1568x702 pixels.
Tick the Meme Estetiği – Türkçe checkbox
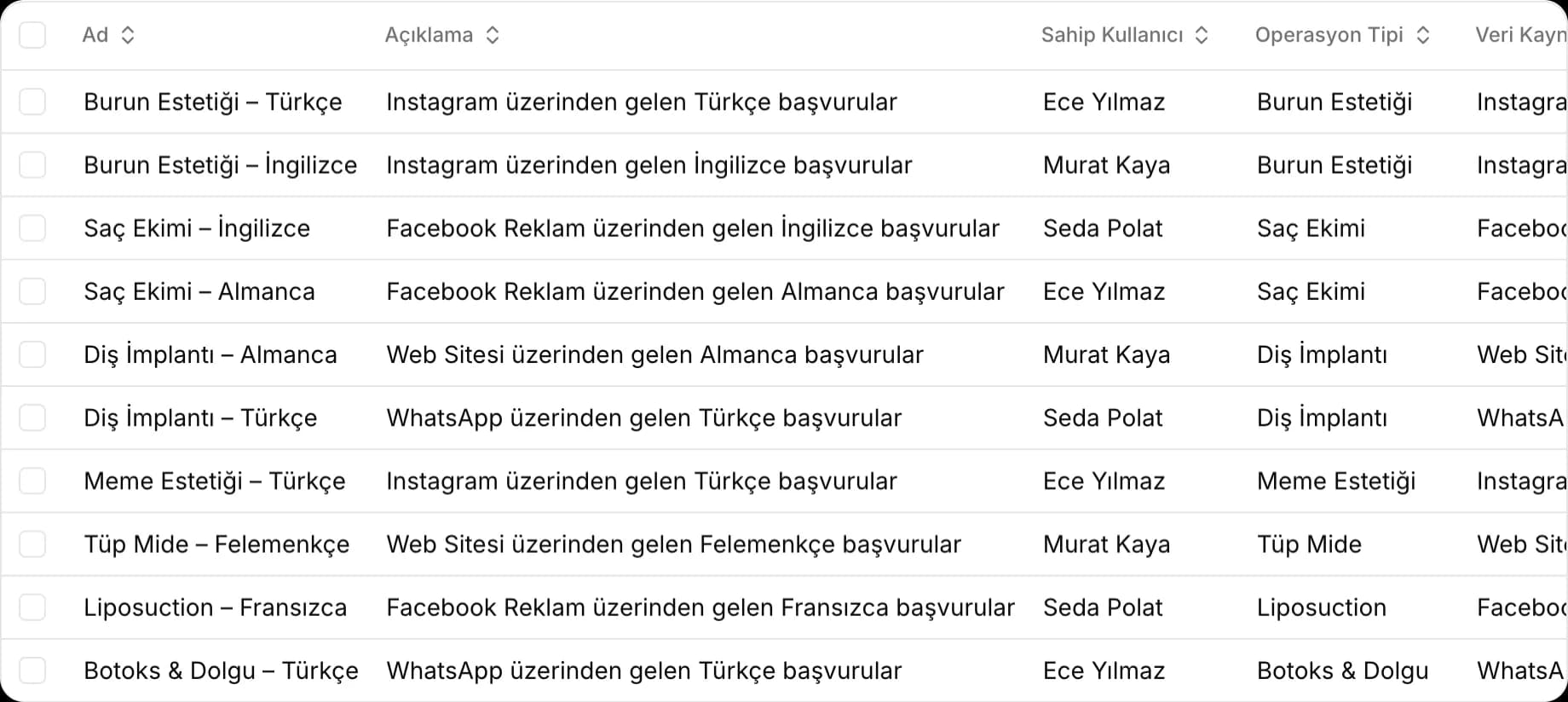pos(32,480)
